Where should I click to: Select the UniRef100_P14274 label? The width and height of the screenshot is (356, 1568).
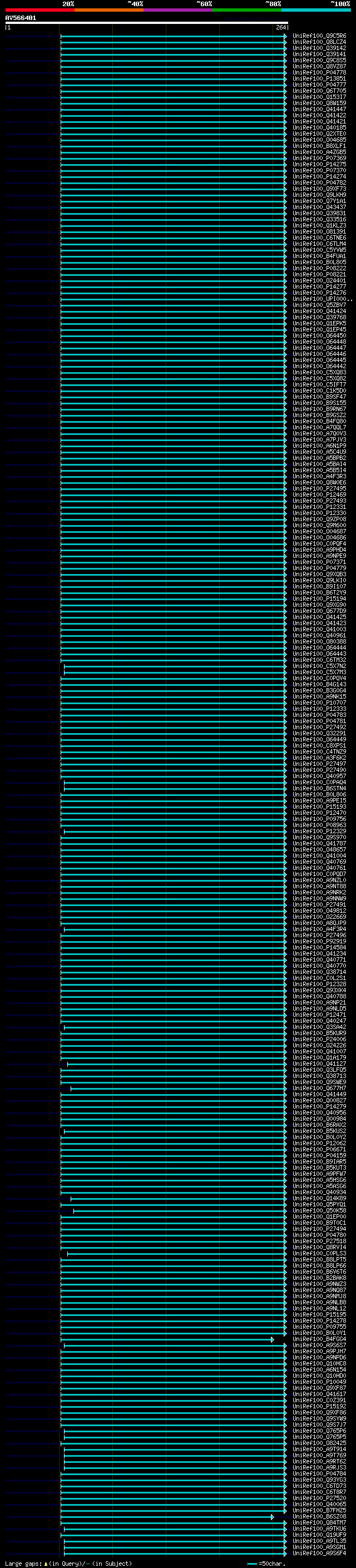click(x=319, y=176)
